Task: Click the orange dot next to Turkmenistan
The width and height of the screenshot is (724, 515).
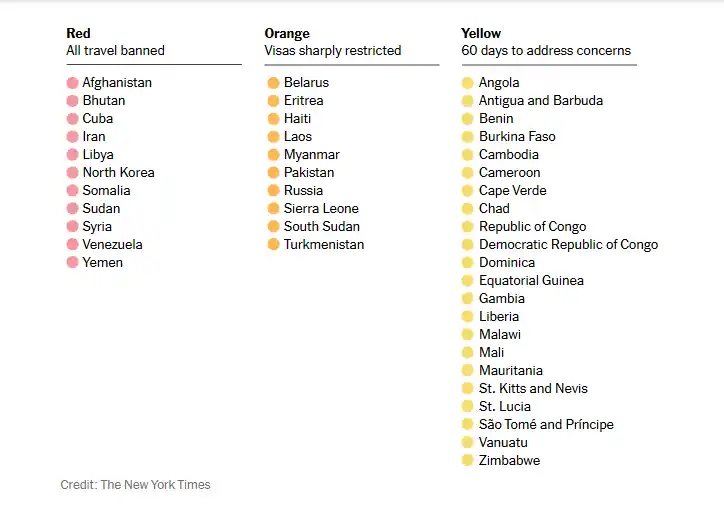Action: click(273, 245)
